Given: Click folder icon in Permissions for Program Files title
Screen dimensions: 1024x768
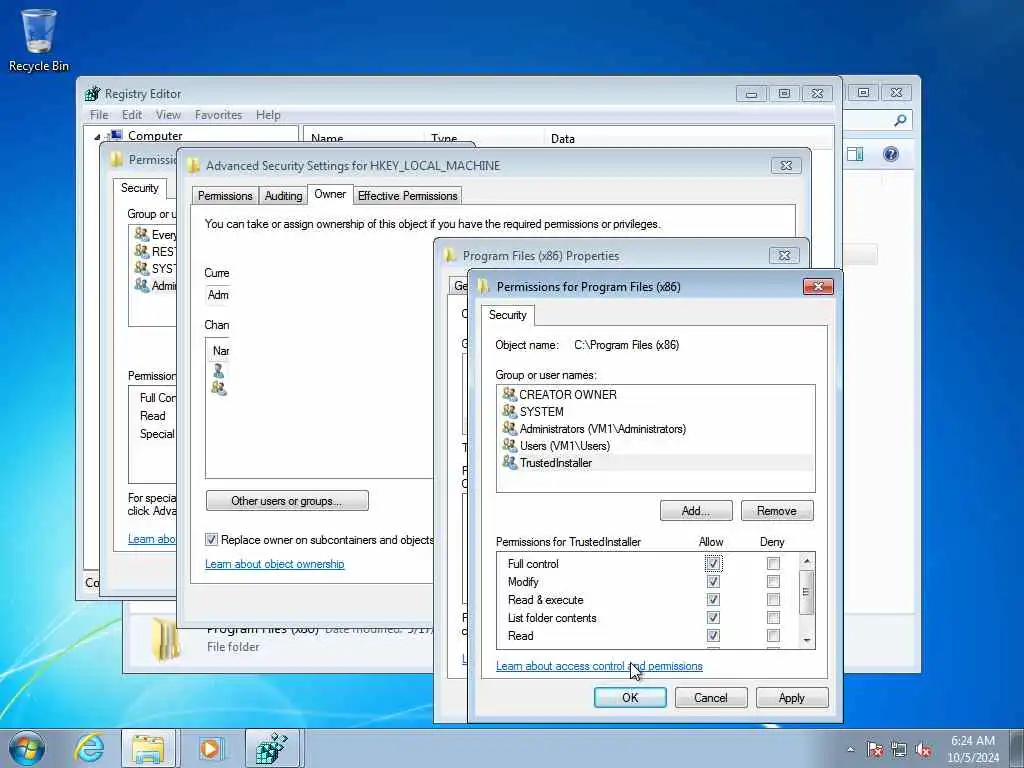Looking at the screenshot, I should coord(483,287).
